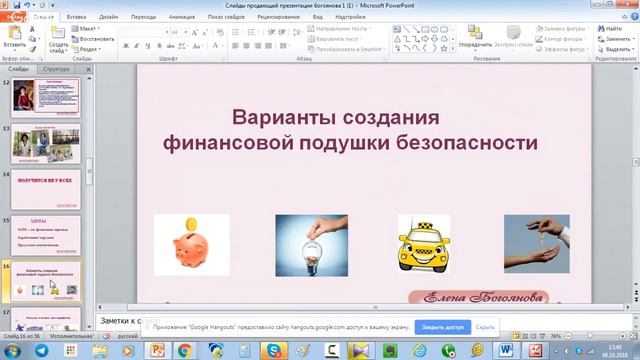Open the Раздел section dropdown
The height and width of the screenshot is (360, 640).
87,49
